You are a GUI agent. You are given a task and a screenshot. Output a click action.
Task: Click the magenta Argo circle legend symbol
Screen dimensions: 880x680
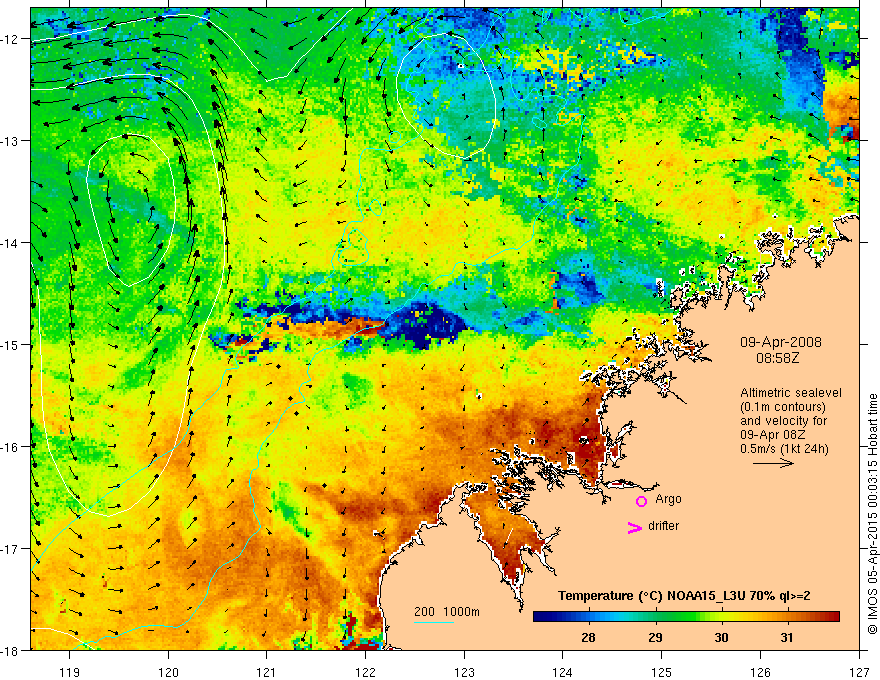pos(641,501)
